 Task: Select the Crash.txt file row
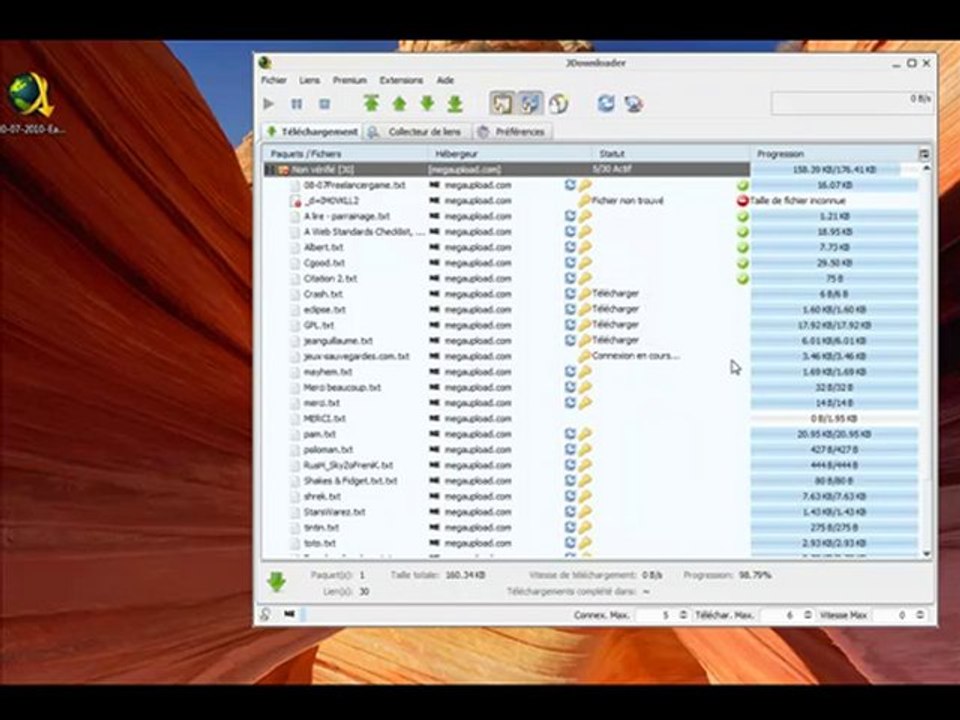tap(591, 294)
